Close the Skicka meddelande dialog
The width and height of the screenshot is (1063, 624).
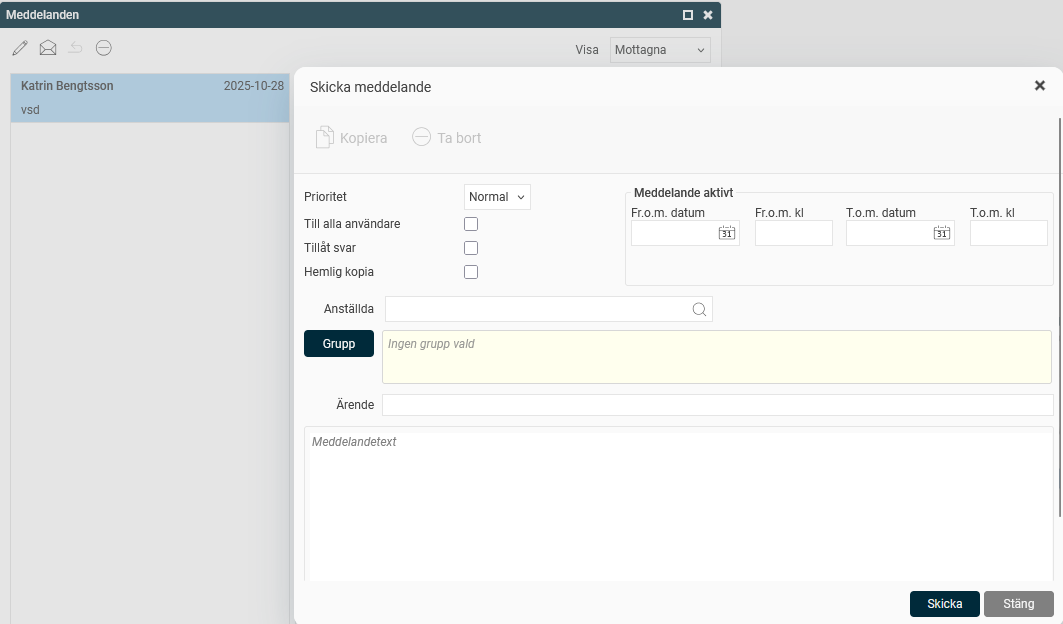point(1040,86)
